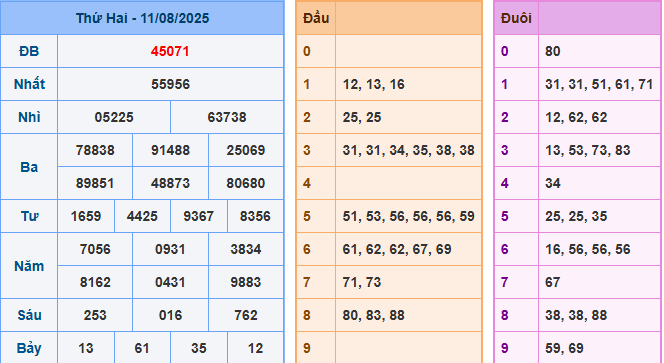Click Đuôi row 3 values 13, 53, 73, 83

click(588, 150)
